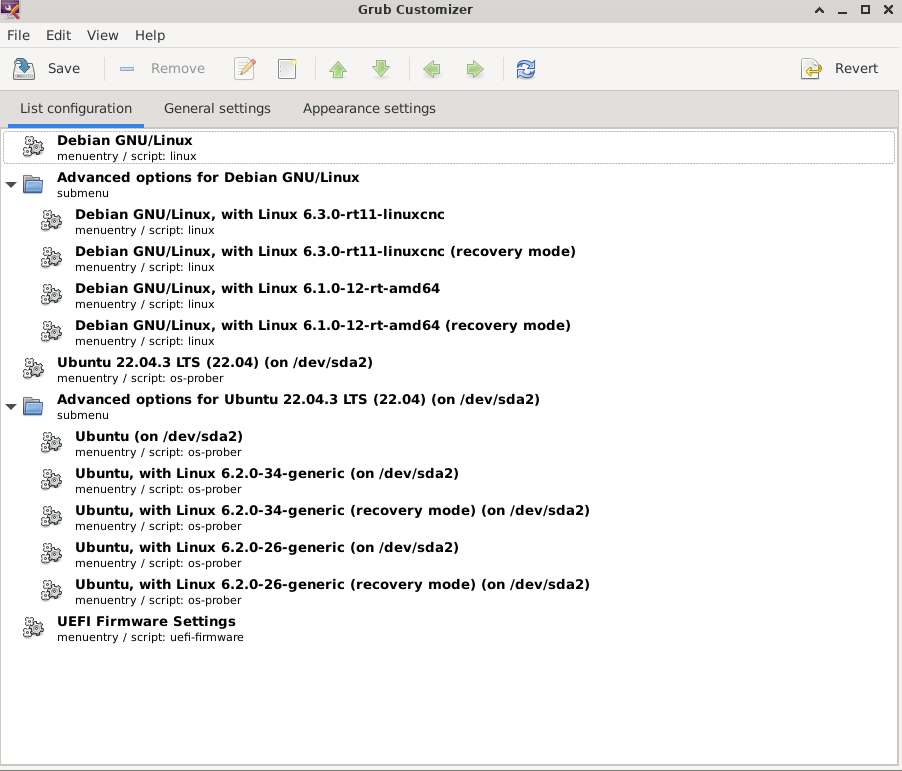Move entry down with green down arrow
902x771 pixels.
point(381,69)
